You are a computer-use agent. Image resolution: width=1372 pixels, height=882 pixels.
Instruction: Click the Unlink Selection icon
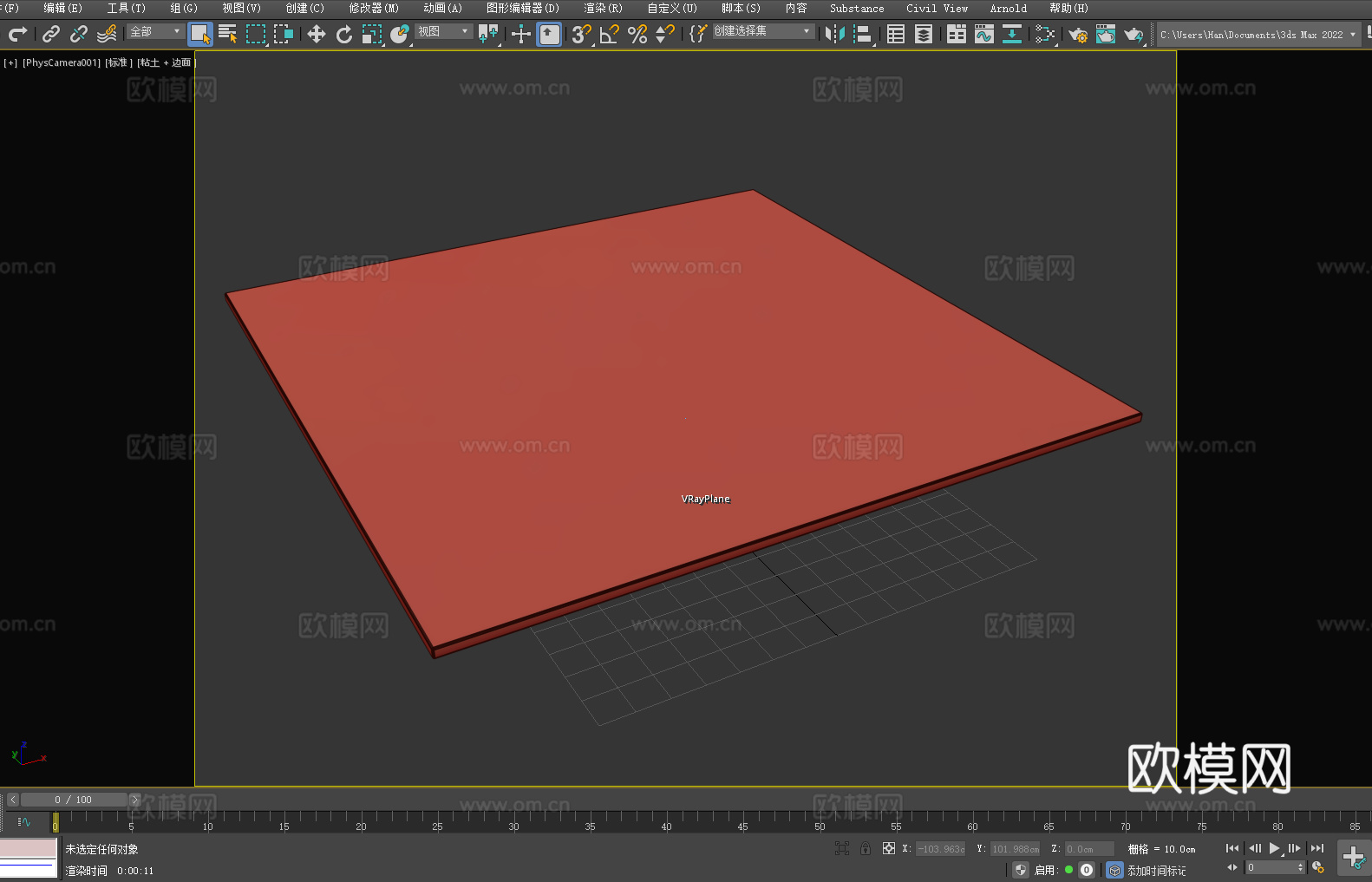click(x=79, y=34)
